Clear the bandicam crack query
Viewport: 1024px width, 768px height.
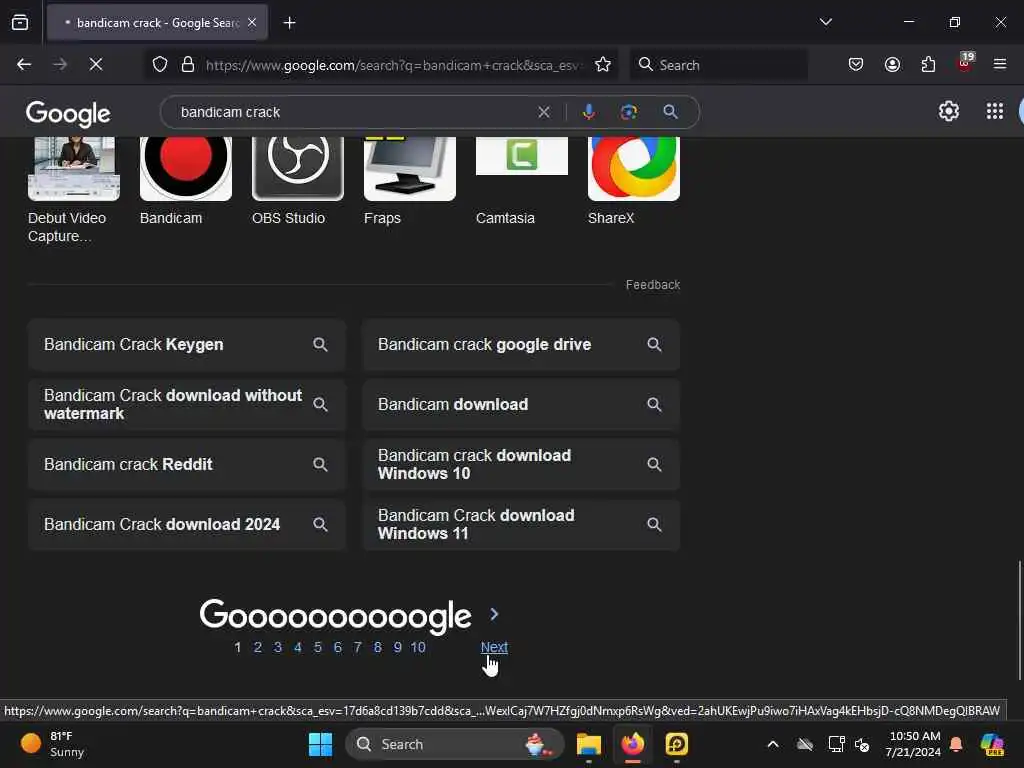pyautogui.click(x=543, y=112)
